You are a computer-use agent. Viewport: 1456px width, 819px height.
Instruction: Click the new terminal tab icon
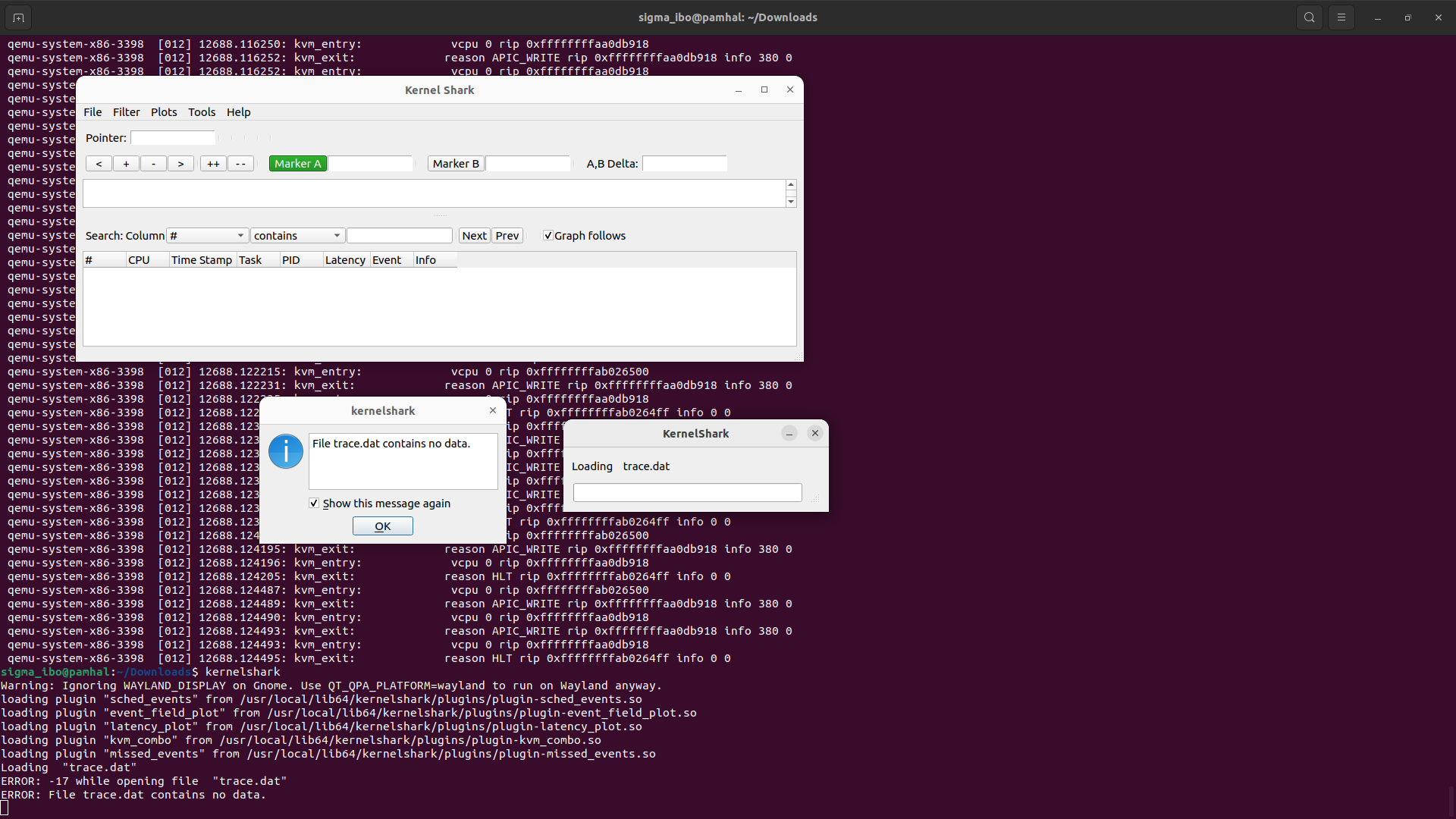point(18,17)
